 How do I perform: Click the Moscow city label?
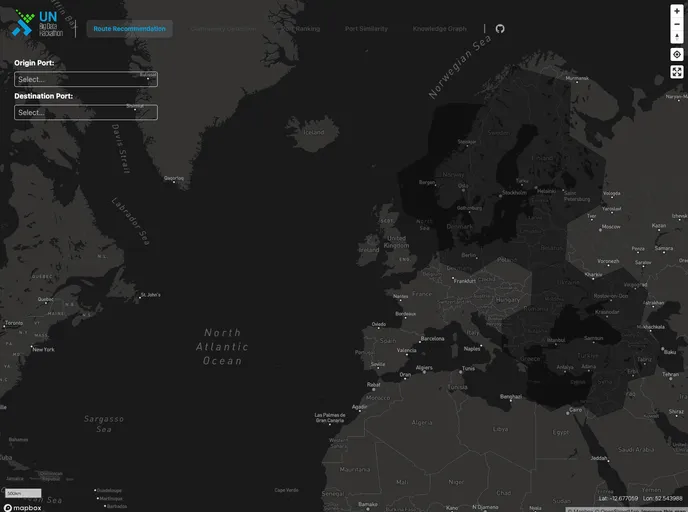click(611, 227)
